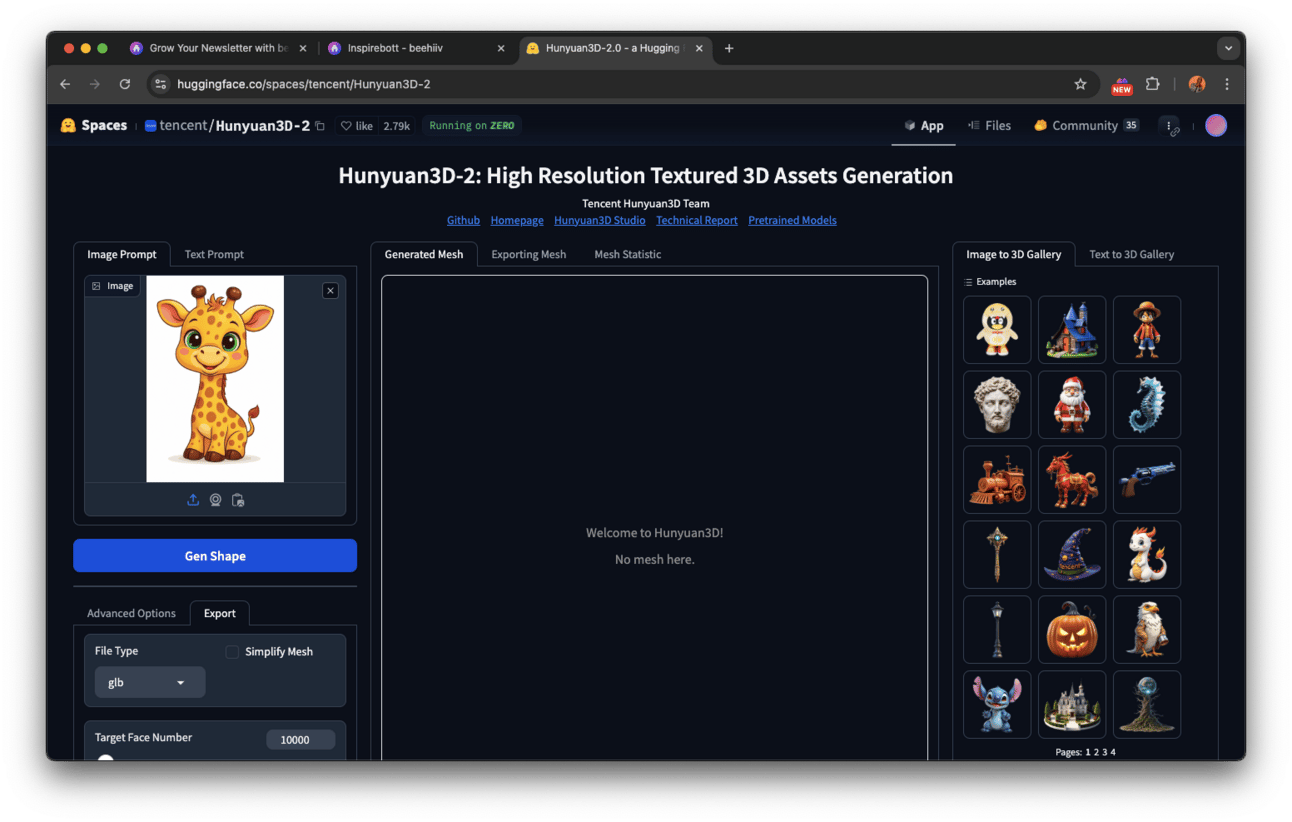Edit the Target Face Number value field
Image resolution: width=1292 pixels, height=822 pixels.
pyautogui.click(x=300, y=740)
